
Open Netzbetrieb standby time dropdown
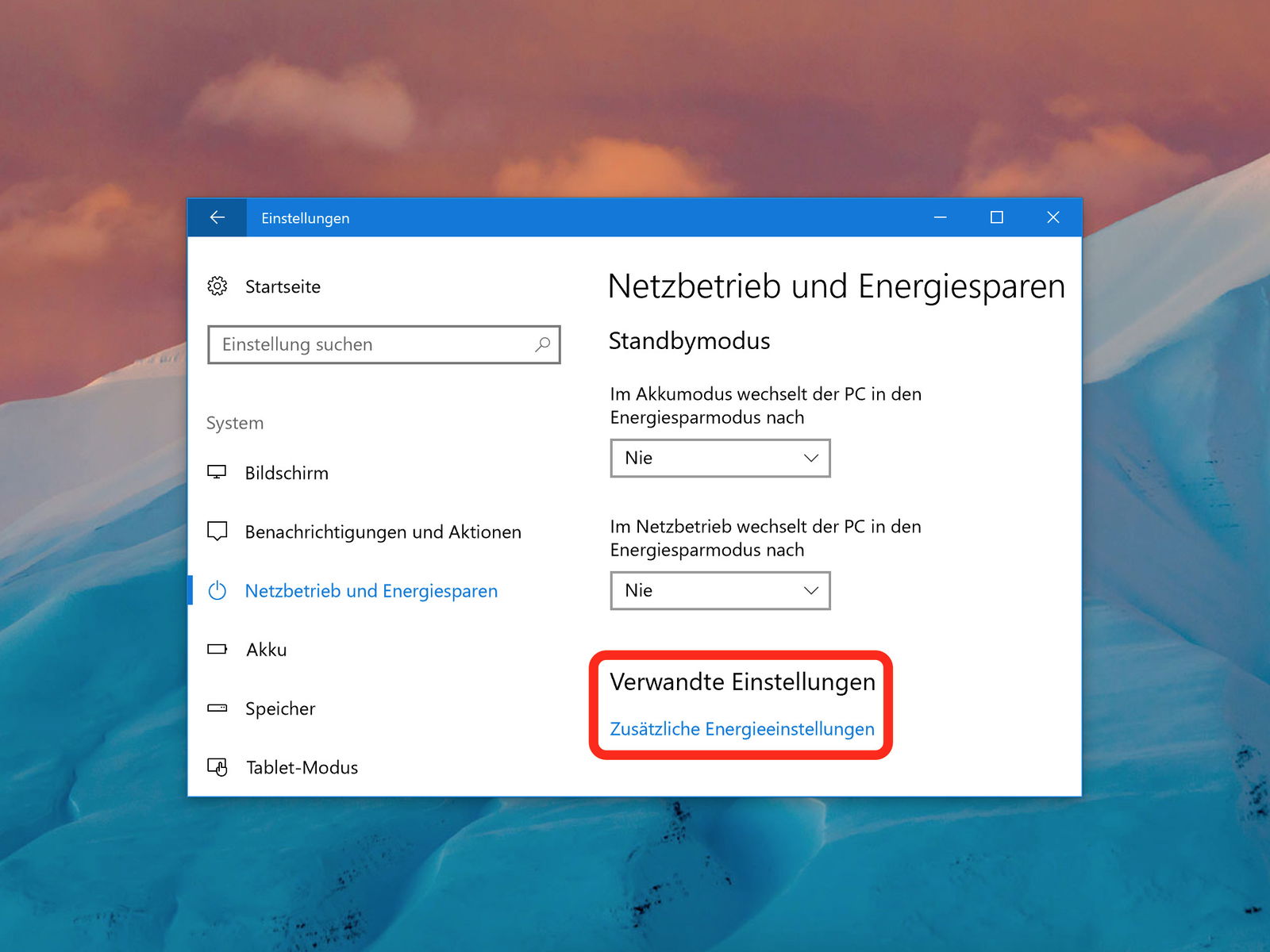(720, 590)
